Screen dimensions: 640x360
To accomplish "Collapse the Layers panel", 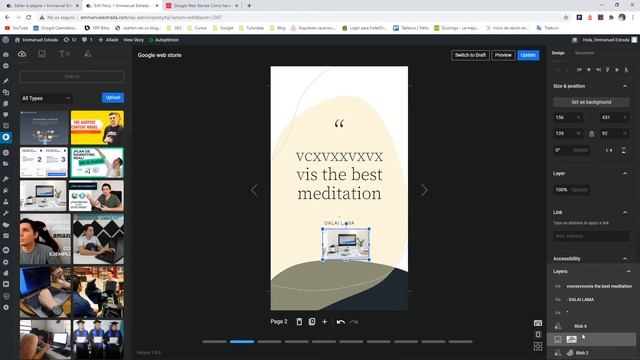I will pyautogui.click(x=628, y=271).
